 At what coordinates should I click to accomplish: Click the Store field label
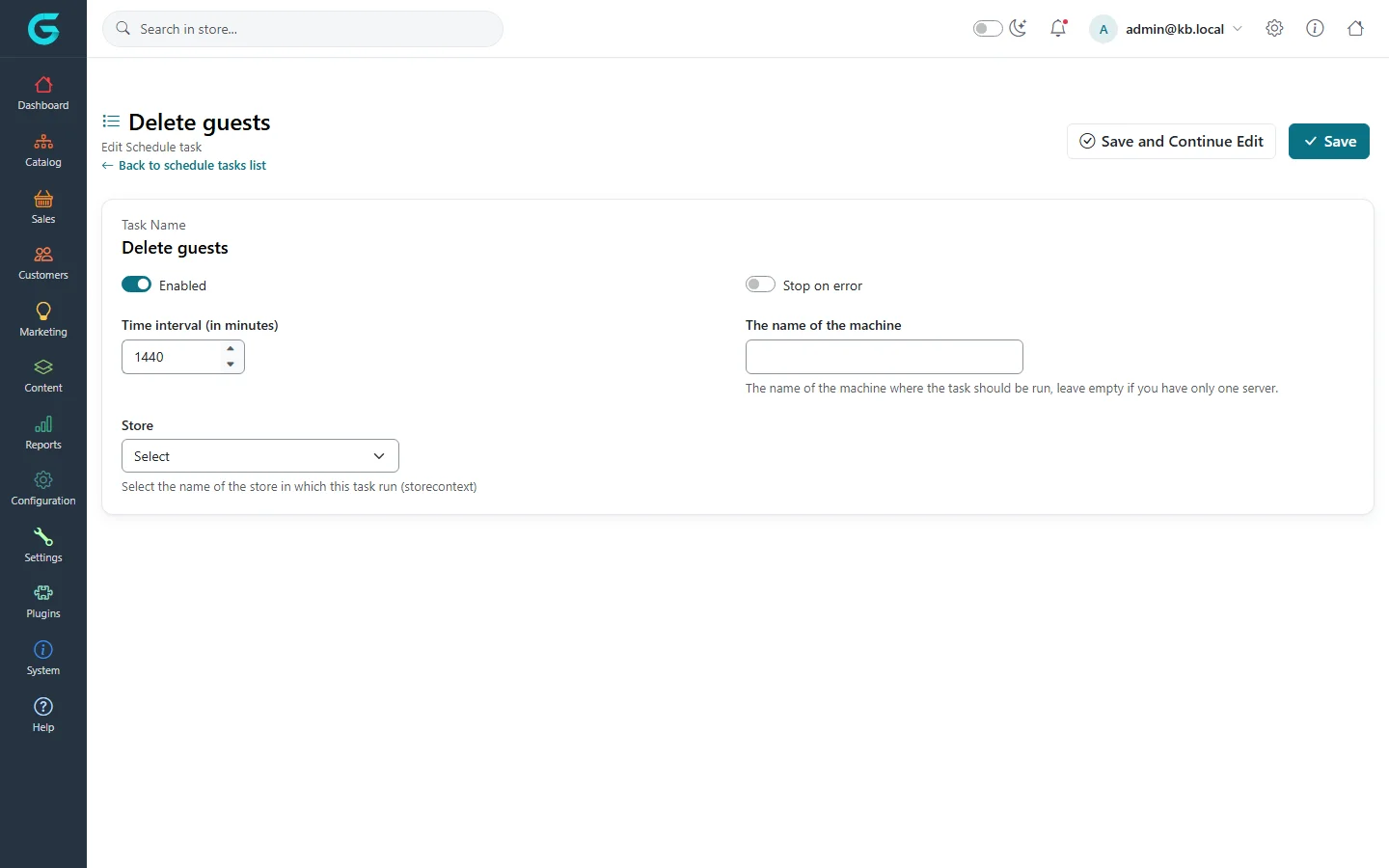137,425
